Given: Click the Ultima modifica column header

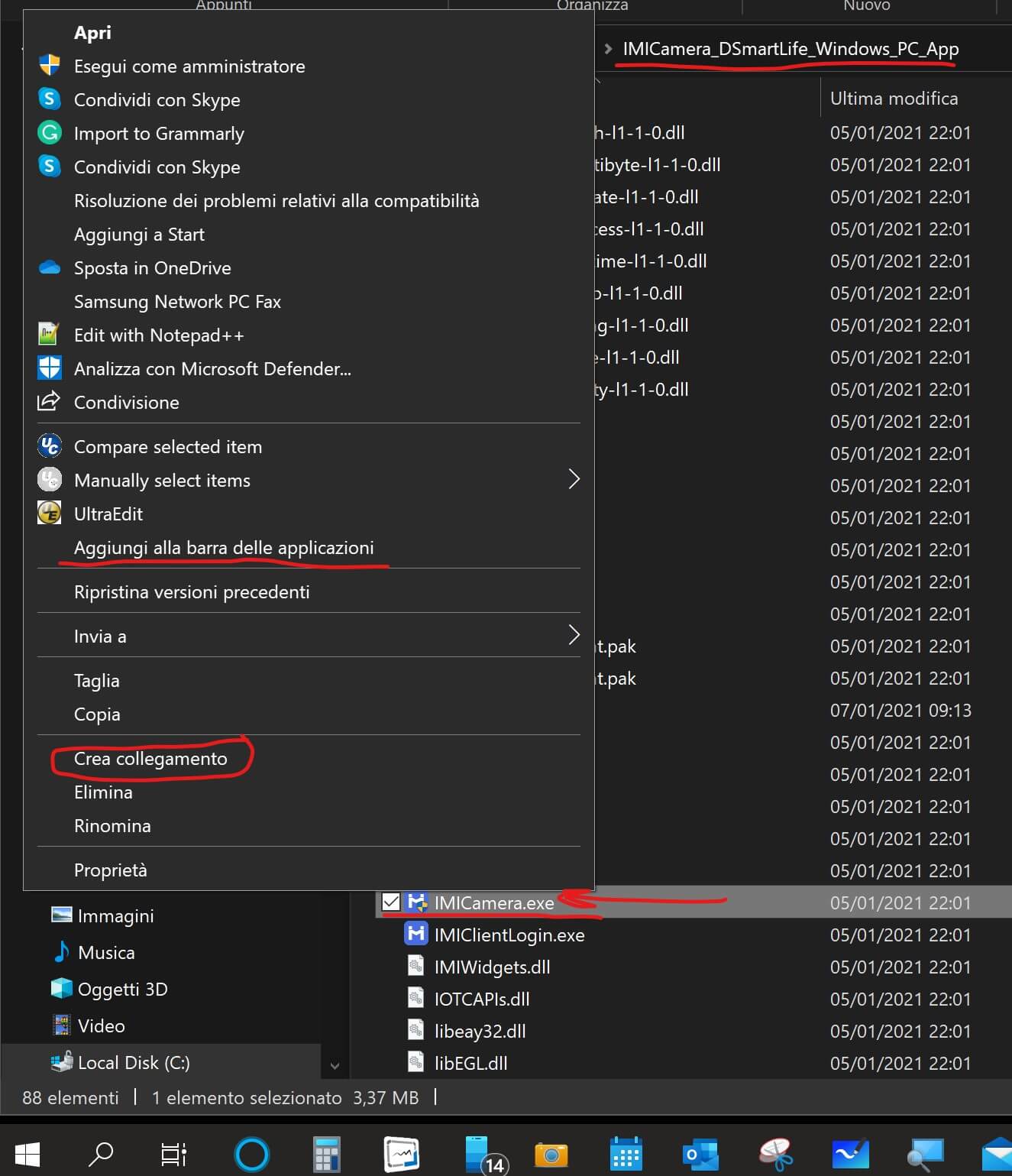Looking at the screenshot, I should [x=894, y=99].
